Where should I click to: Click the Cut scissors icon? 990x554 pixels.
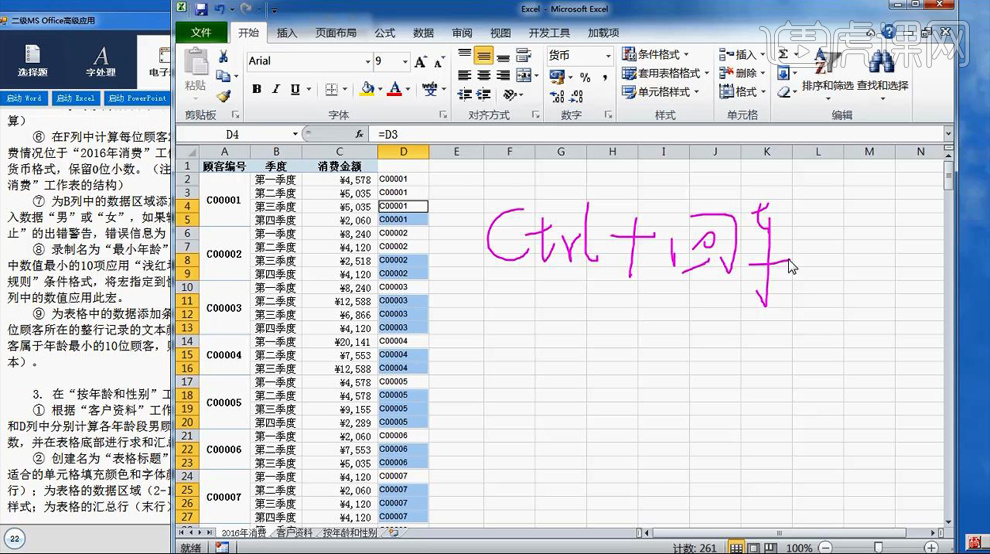[x=224, y=57]
